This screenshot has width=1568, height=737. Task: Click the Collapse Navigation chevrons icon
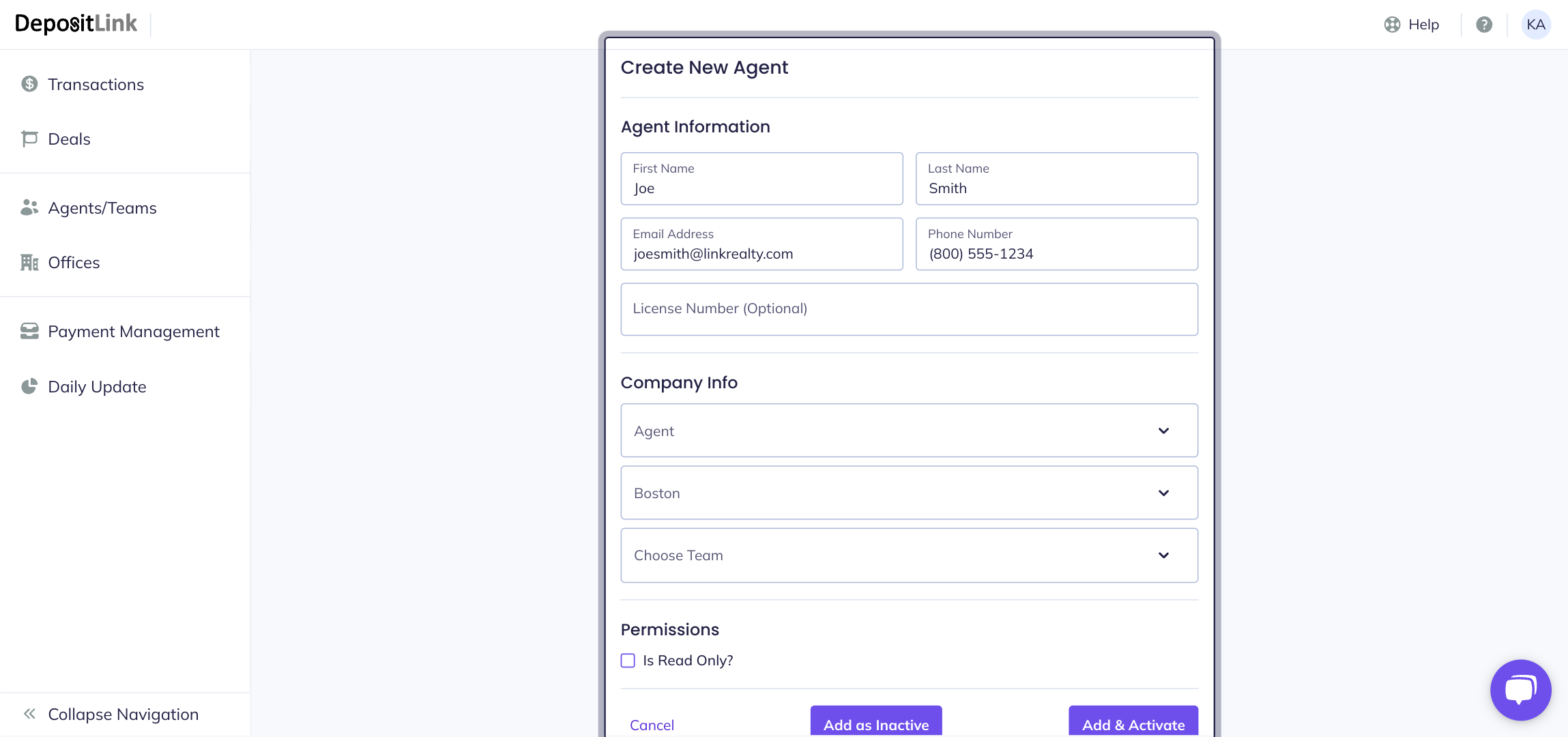tap(29, 714)
